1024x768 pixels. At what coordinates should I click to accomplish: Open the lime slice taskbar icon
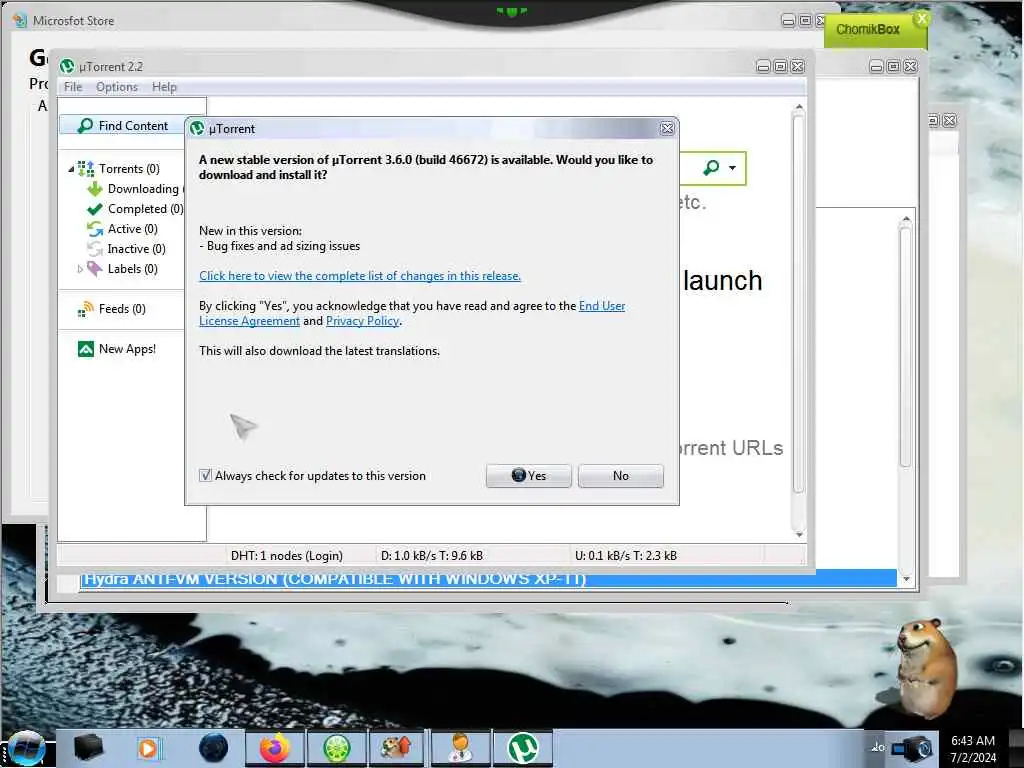(x=336, y=748)
